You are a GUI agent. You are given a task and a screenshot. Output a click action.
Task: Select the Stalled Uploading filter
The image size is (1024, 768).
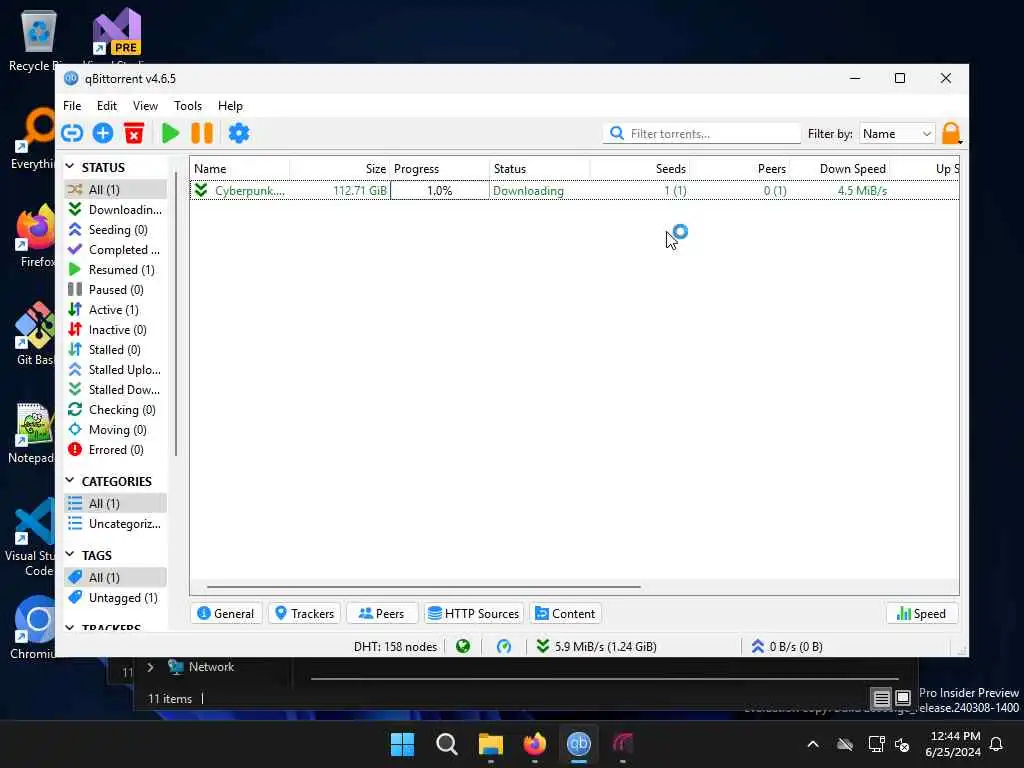[115, 370]
